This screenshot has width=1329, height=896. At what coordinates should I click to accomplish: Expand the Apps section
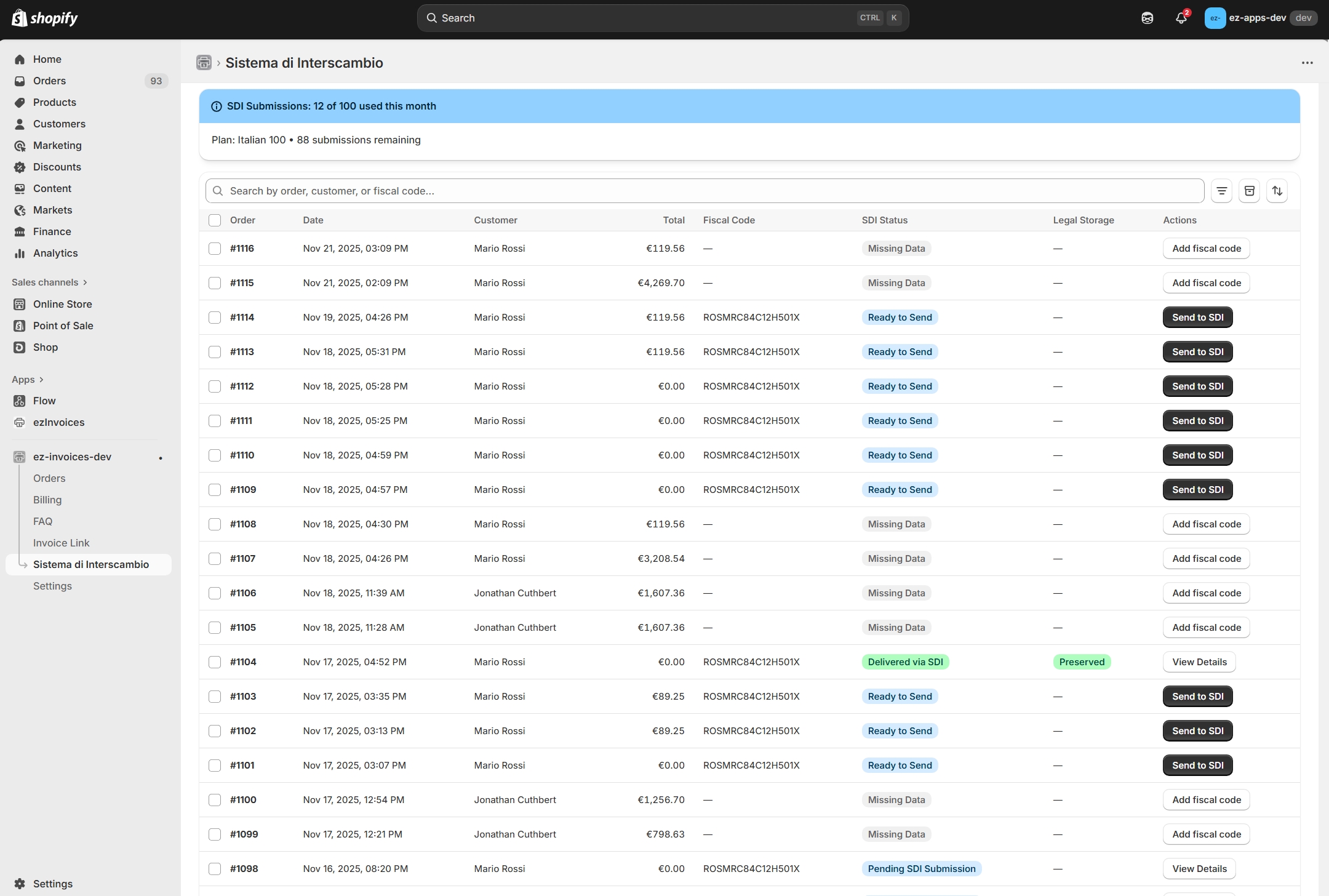click(x=28, y=380)
